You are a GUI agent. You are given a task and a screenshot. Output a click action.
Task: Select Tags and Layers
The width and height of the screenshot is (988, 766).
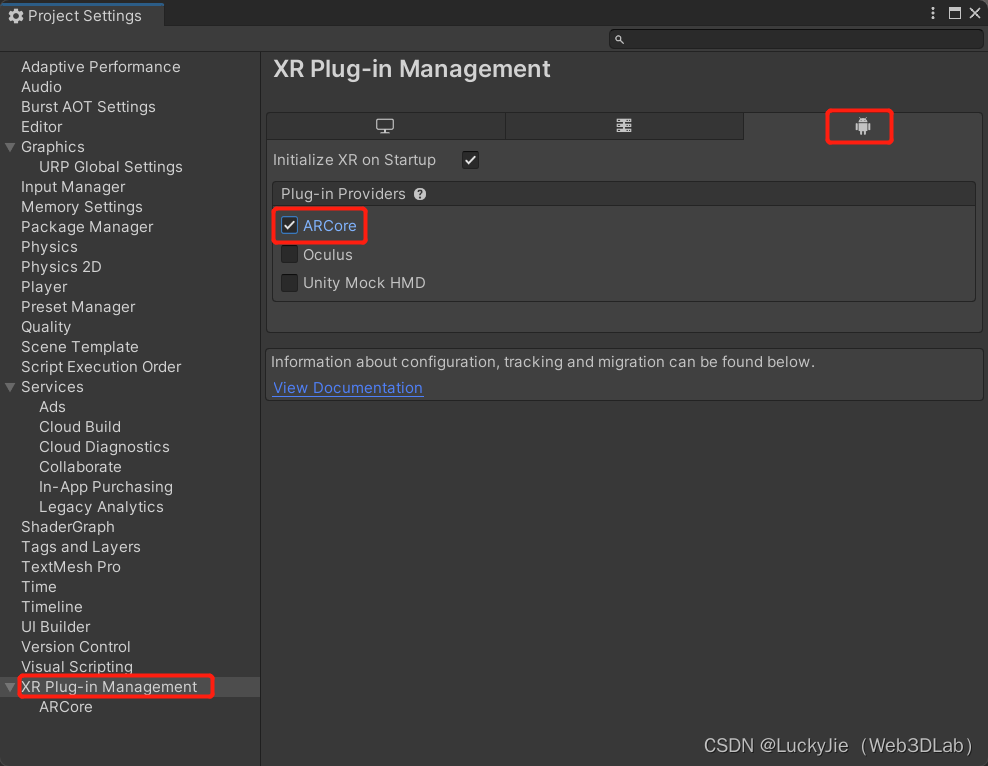[x=81, y=547]
